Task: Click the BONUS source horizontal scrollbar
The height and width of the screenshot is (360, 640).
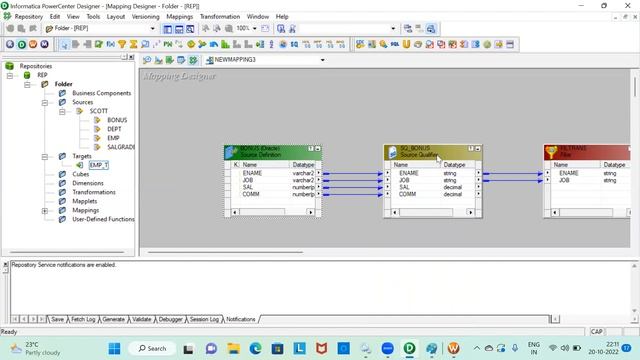Action: click(273, 212)
